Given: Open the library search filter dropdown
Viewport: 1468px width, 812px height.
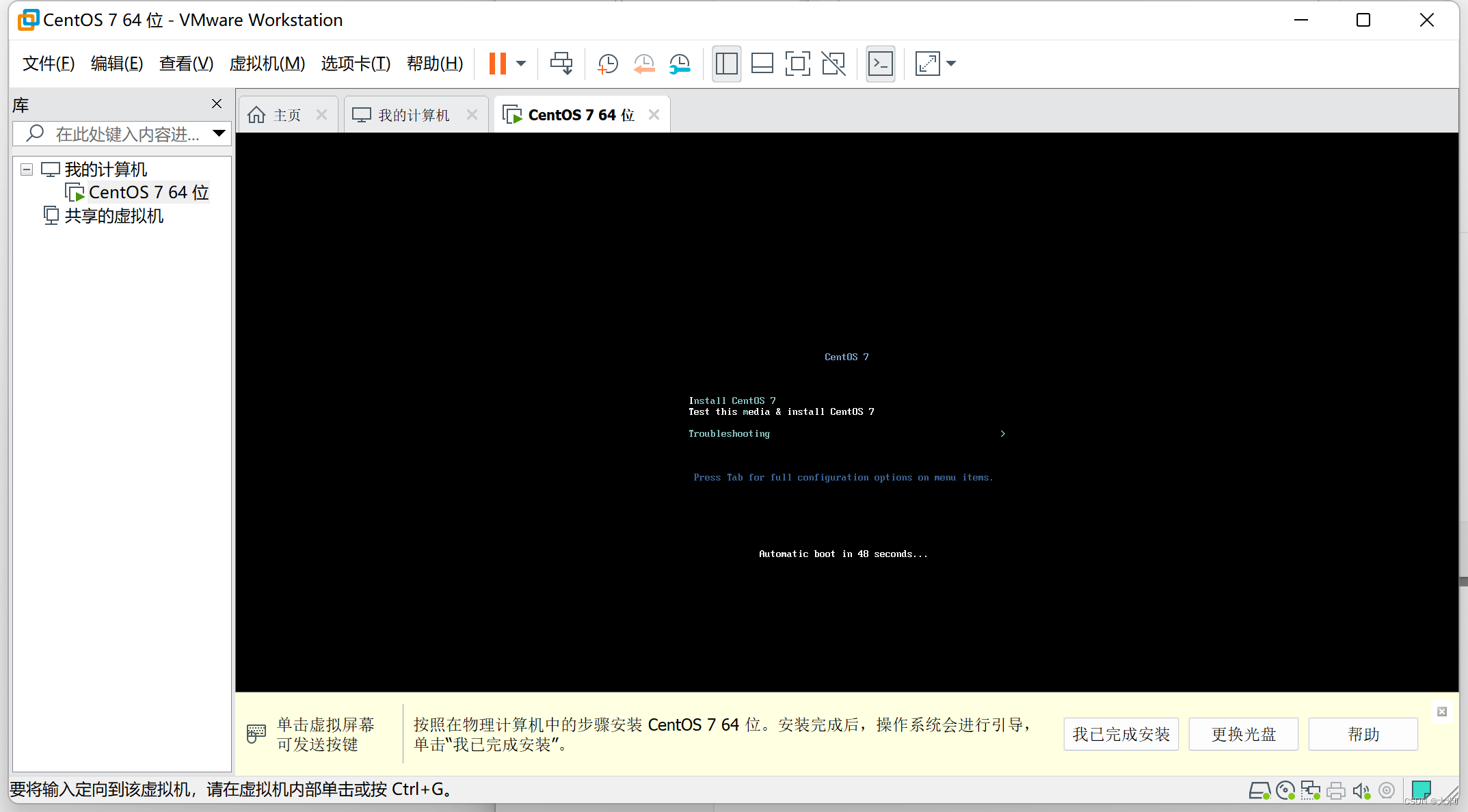Looking at the screenshot, I should pos(219,133).
